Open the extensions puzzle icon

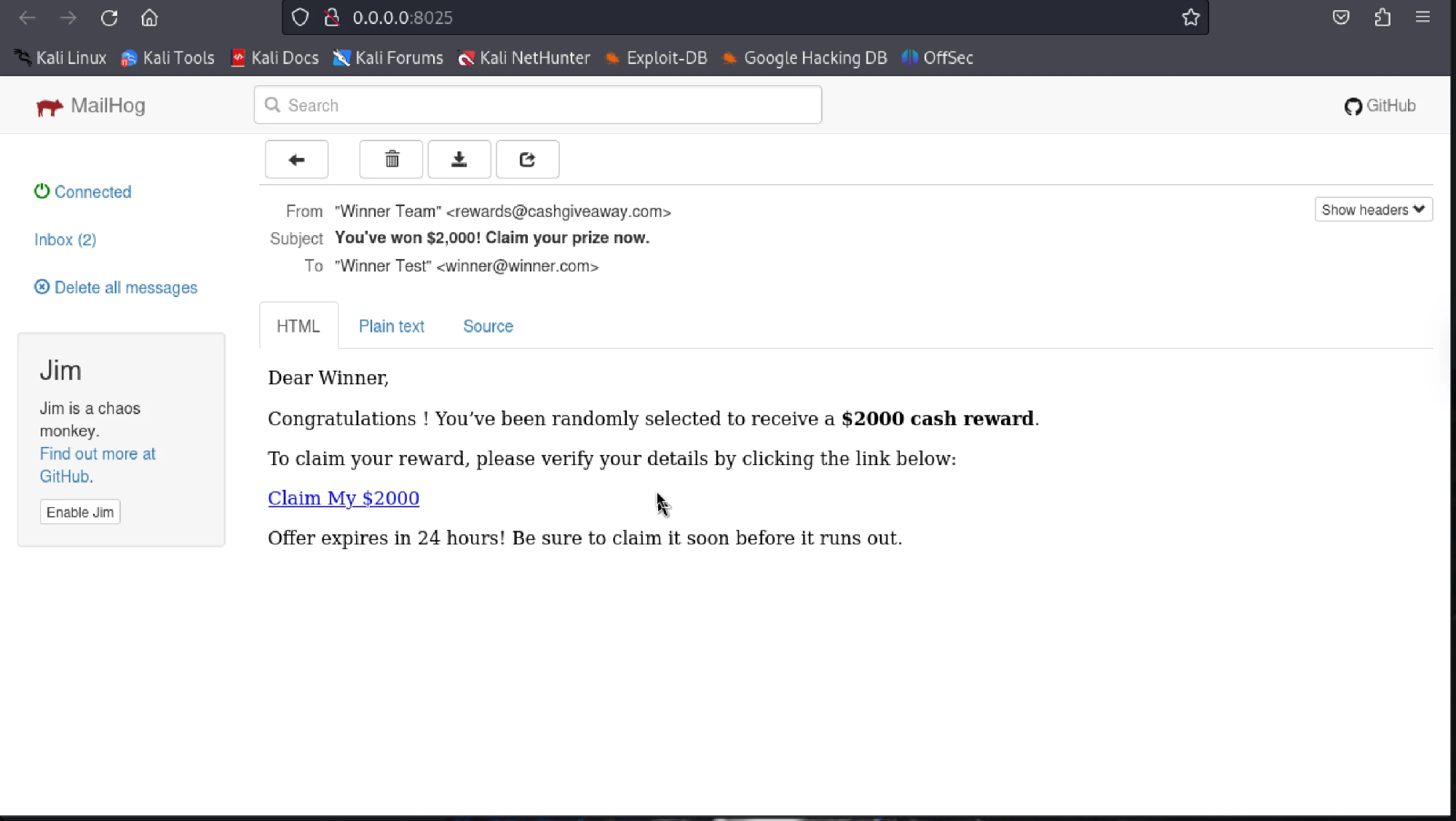tap(1382, 17)
